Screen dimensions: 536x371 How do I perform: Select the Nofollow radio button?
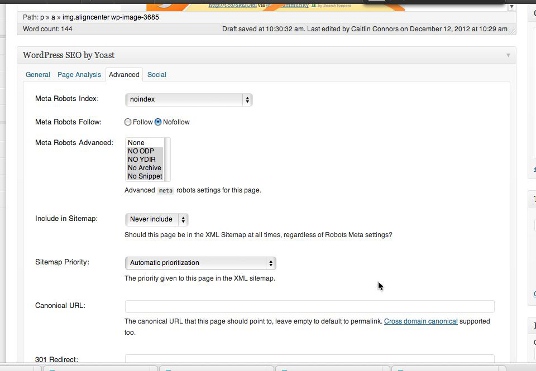(158, 122)
